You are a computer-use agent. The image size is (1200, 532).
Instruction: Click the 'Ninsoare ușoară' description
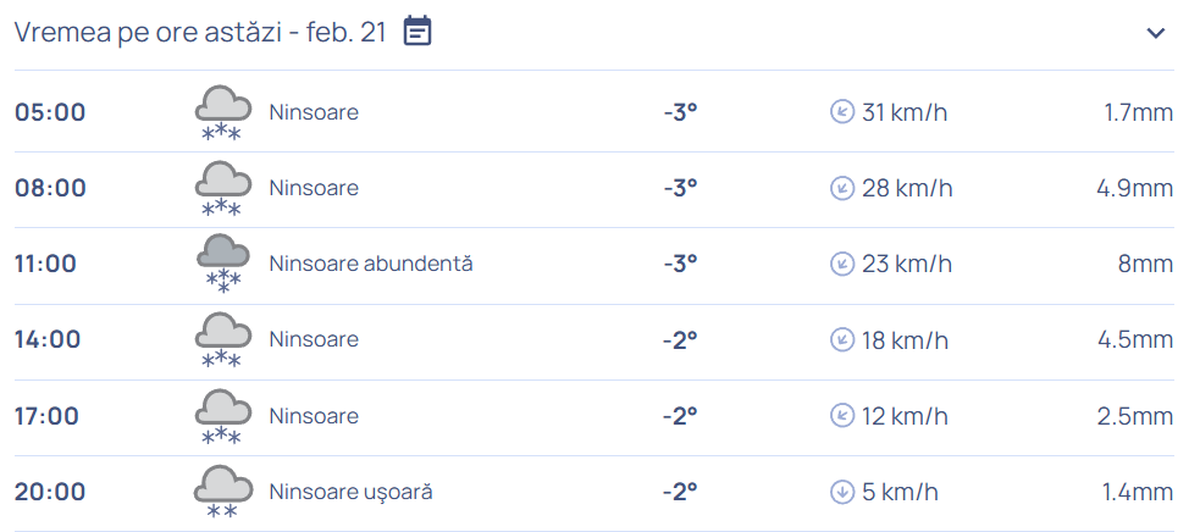click(x=351, y=492)
